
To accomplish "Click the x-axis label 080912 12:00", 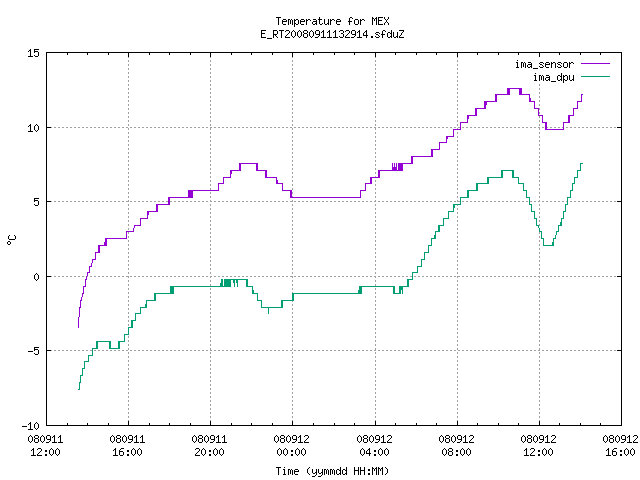I will click(538, 446).
